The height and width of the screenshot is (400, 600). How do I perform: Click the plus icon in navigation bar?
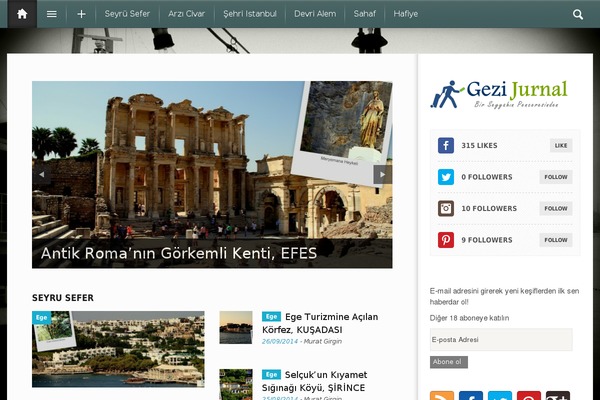(x=81, y=14)
